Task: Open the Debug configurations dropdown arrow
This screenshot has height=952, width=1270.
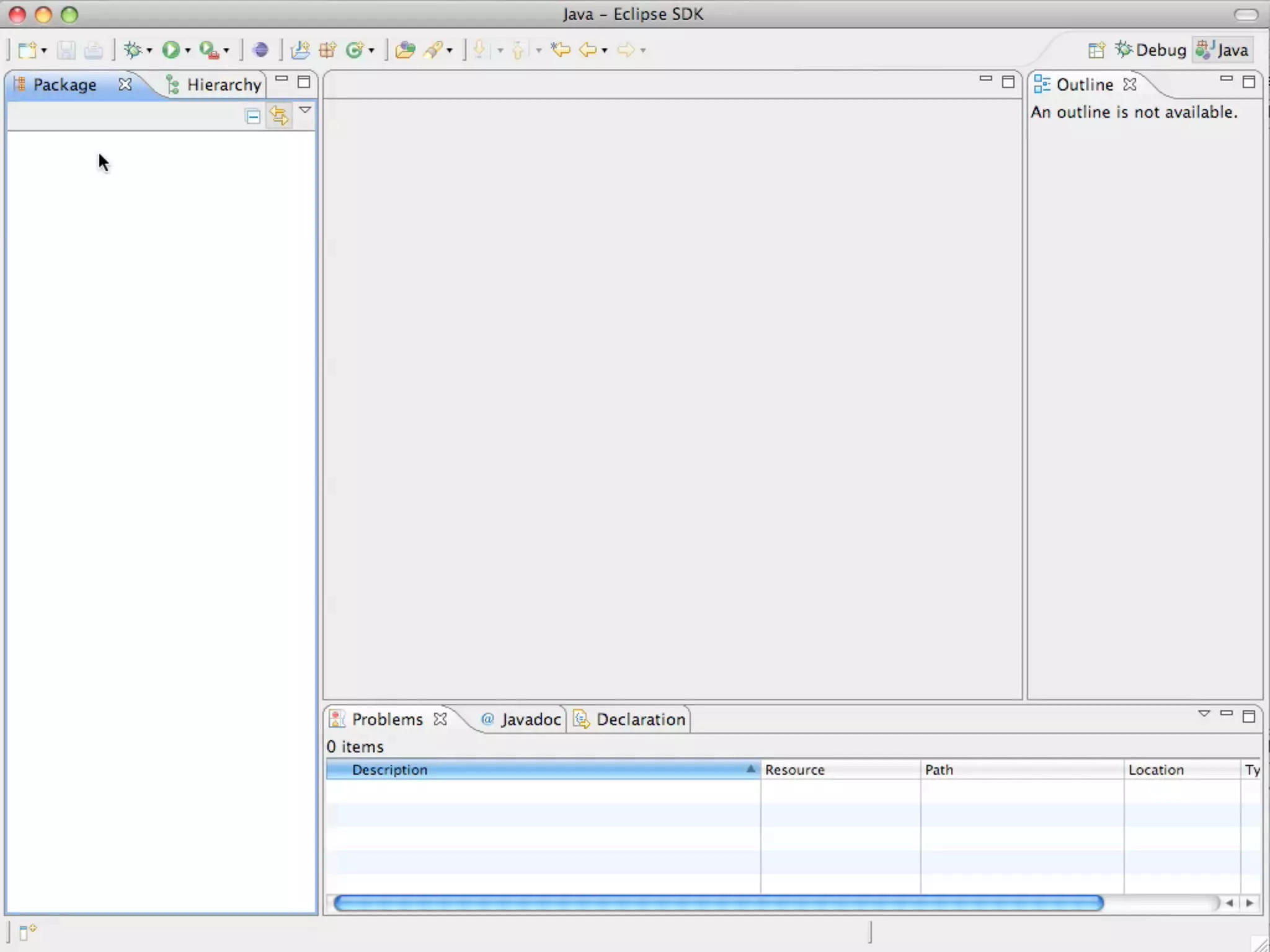Action: click(x=149, y=51)
